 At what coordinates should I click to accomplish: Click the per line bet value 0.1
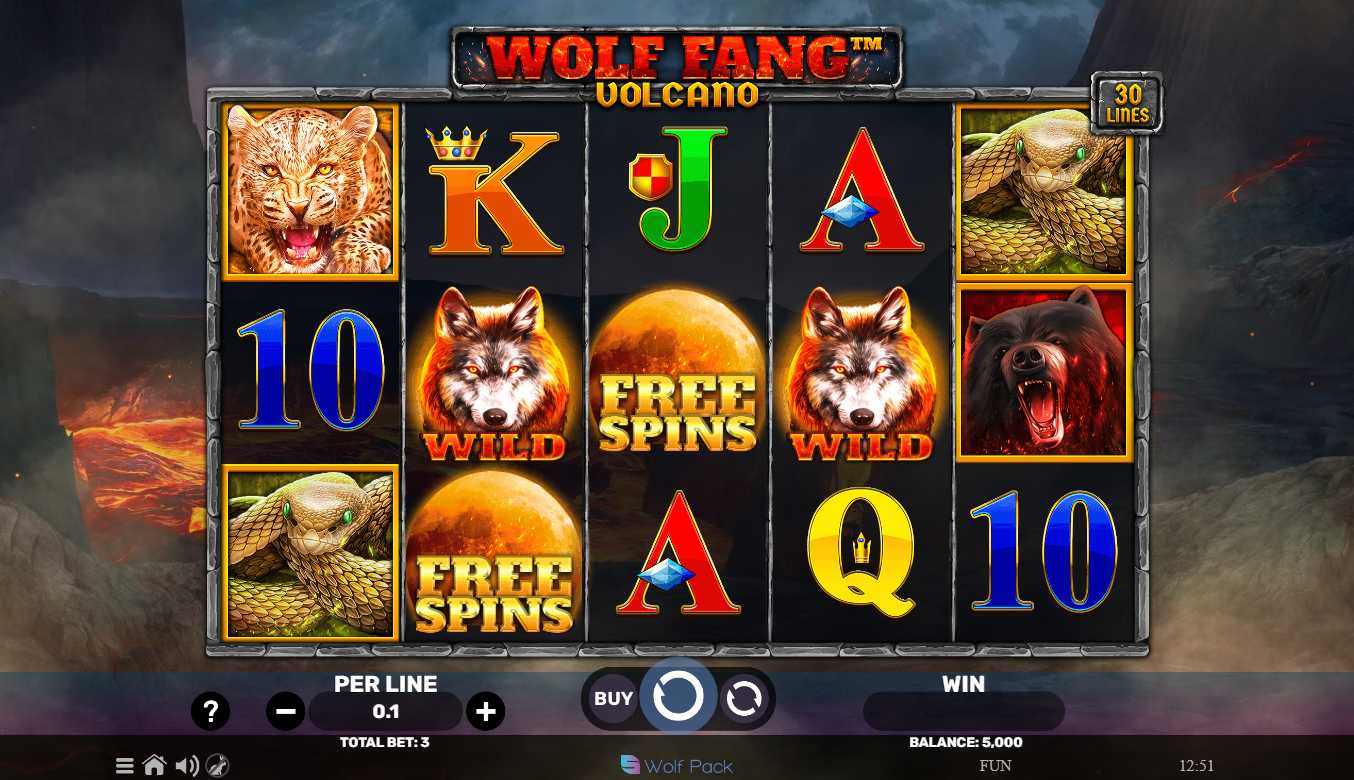(386, 712)
